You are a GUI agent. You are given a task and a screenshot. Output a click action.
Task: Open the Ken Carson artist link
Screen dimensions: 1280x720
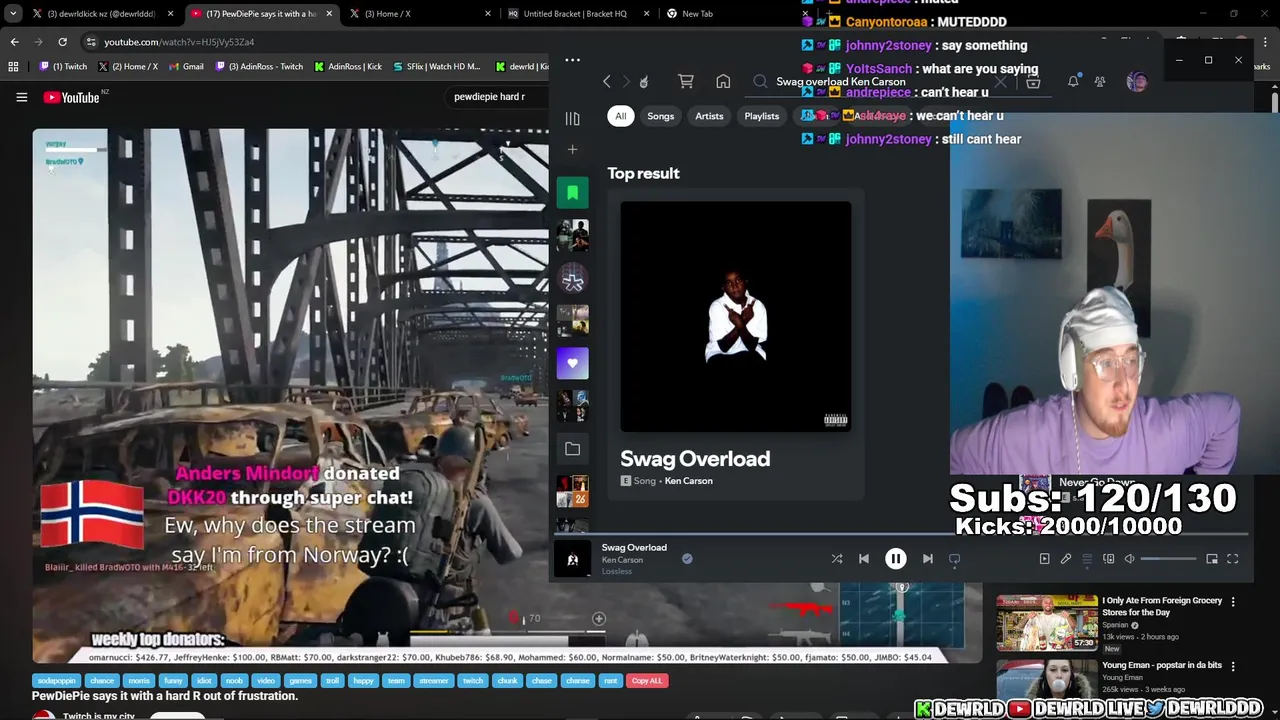689,481
